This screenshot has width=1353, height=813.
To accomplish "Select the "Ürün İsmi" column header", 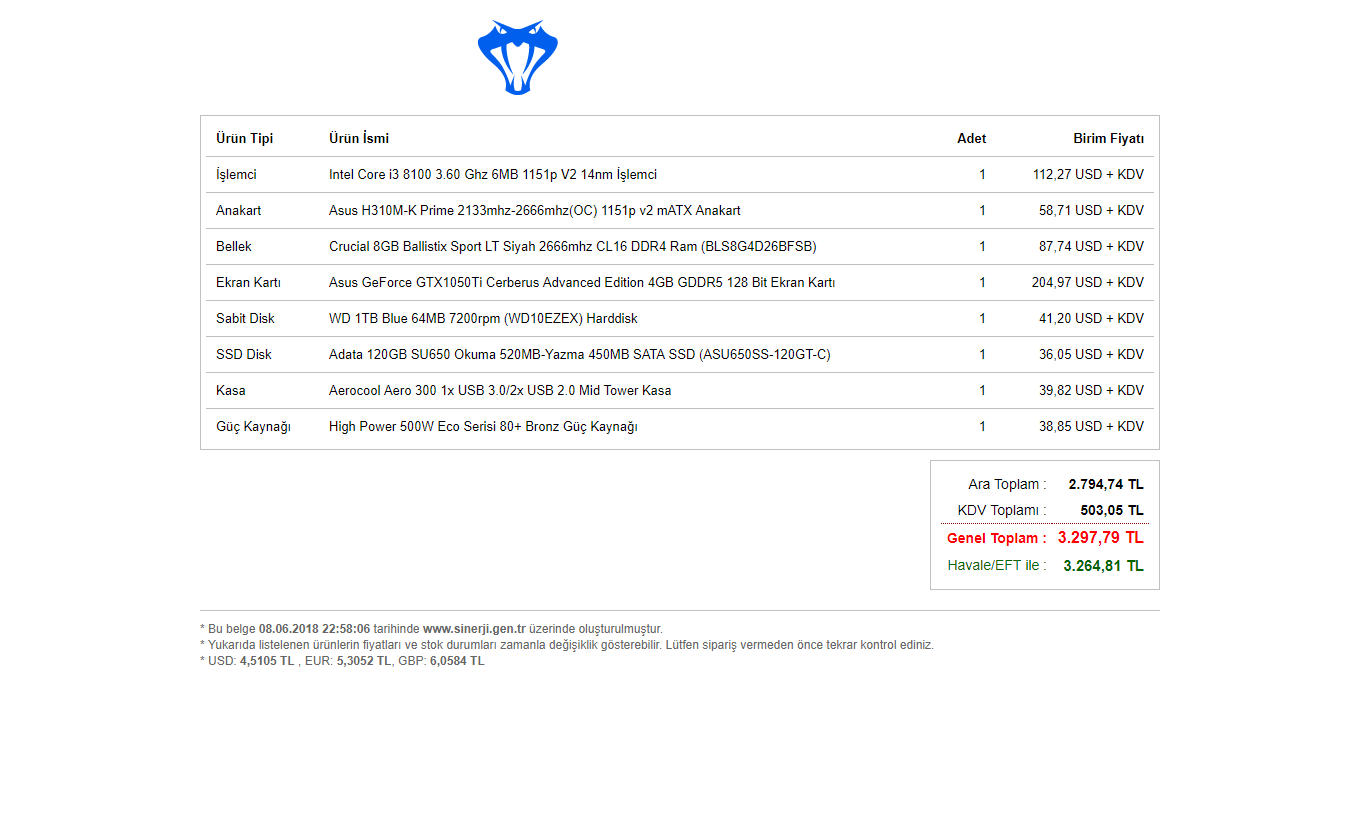I will point(359,139).
